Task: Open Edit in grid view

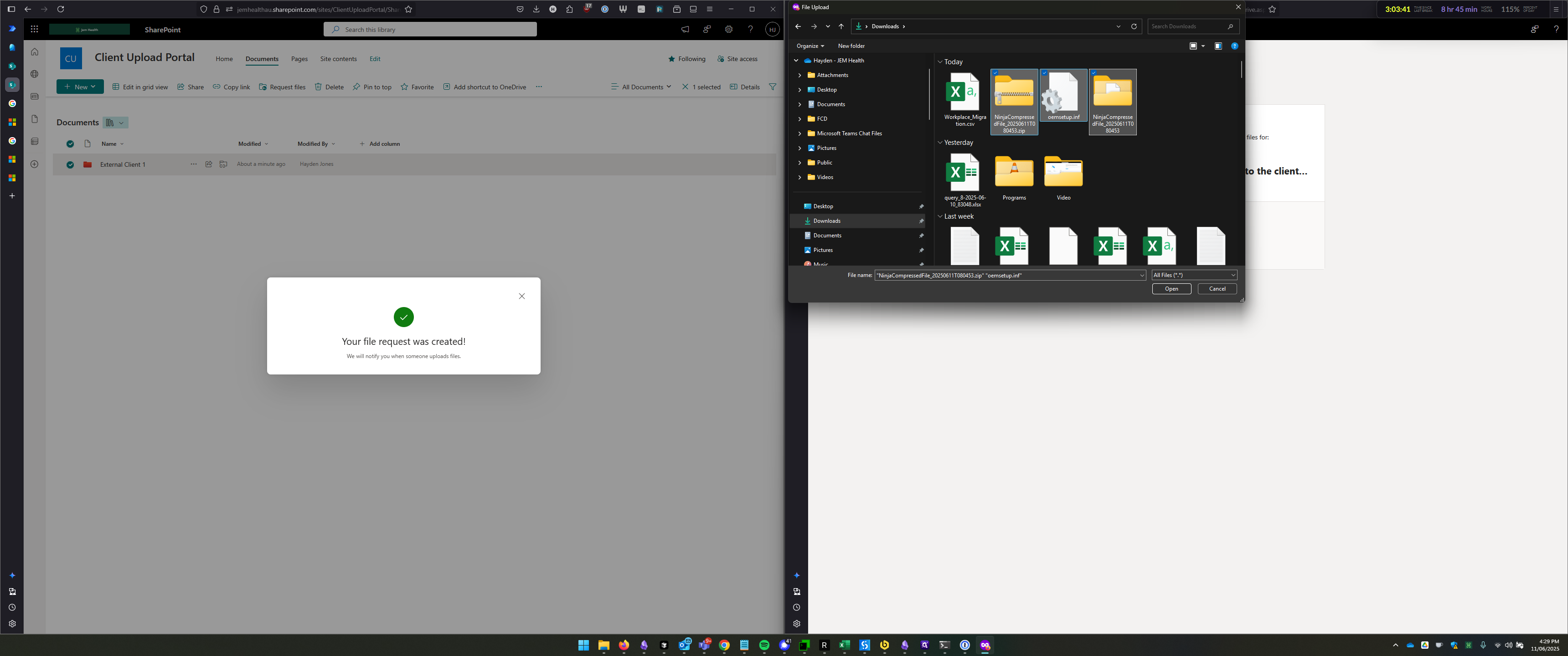Action: pyautogui.click(x=140, y=87)
